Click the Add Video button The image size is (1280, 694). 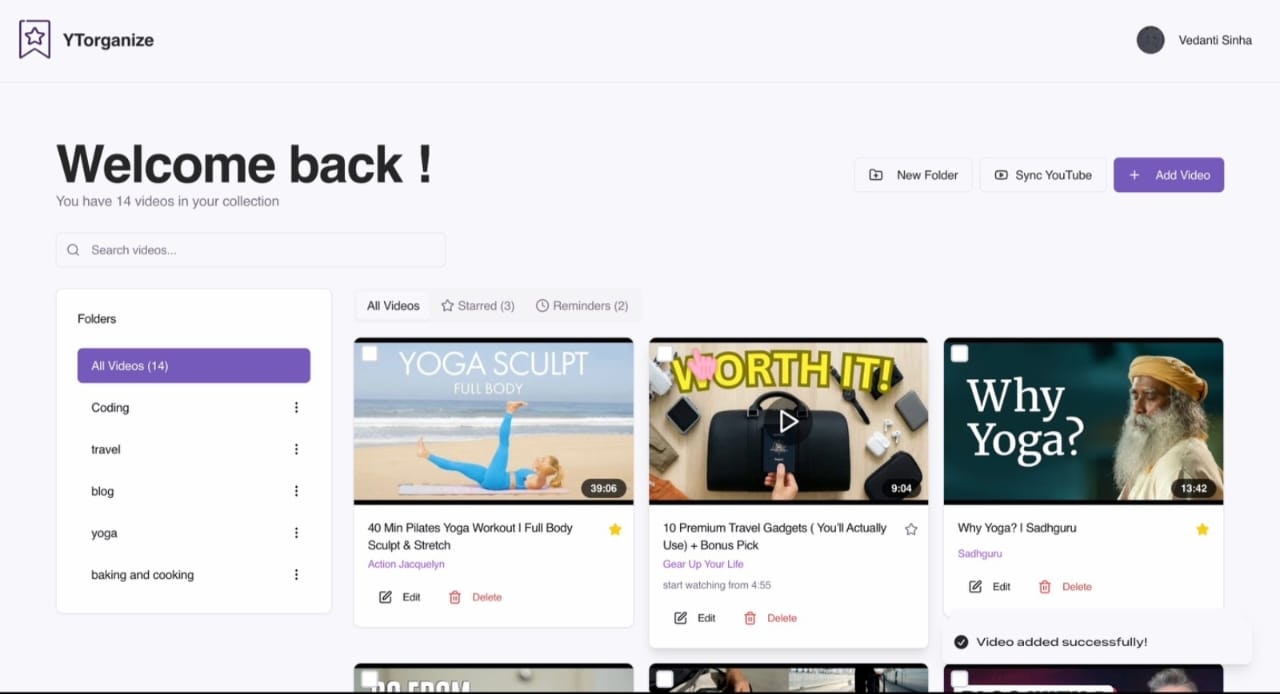(1169, 175)
